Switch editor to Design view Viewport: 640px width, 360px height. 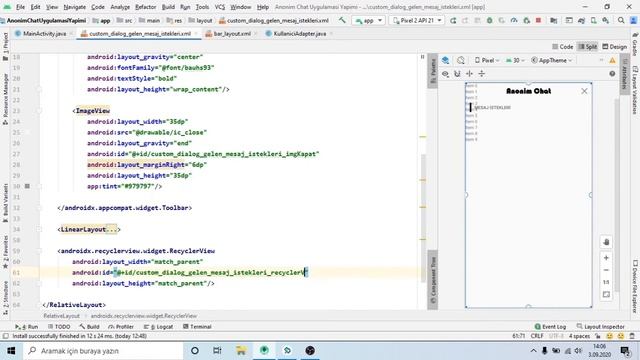(614, 47)
